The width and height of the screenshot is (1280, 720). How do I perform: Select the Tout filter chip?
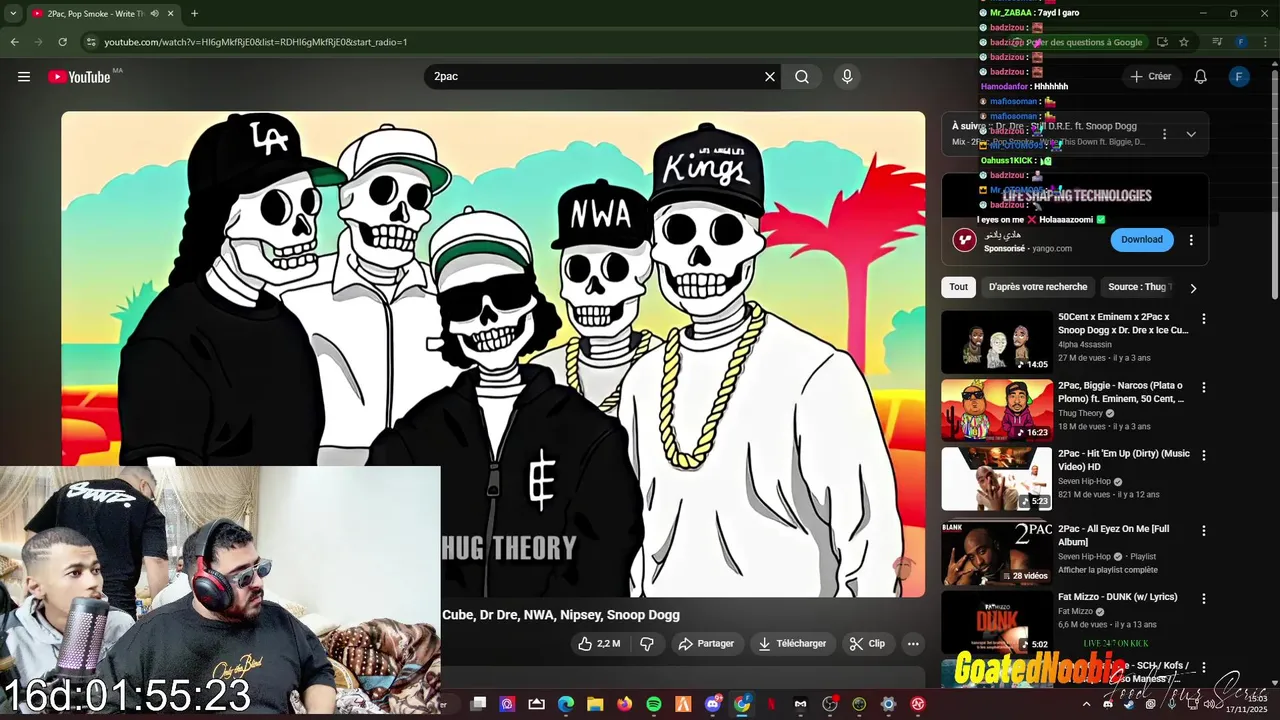pyautogui.click(x=959, y=287)
